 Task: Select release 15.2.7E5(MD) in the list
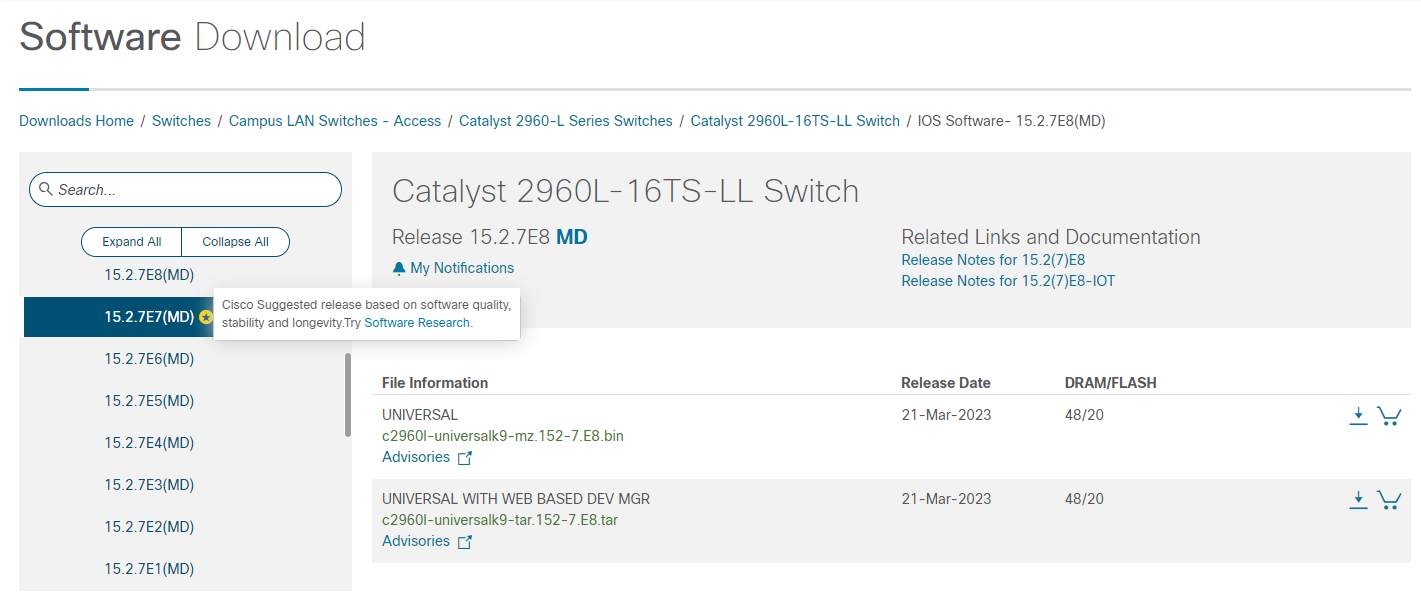[x=149, y=401]
